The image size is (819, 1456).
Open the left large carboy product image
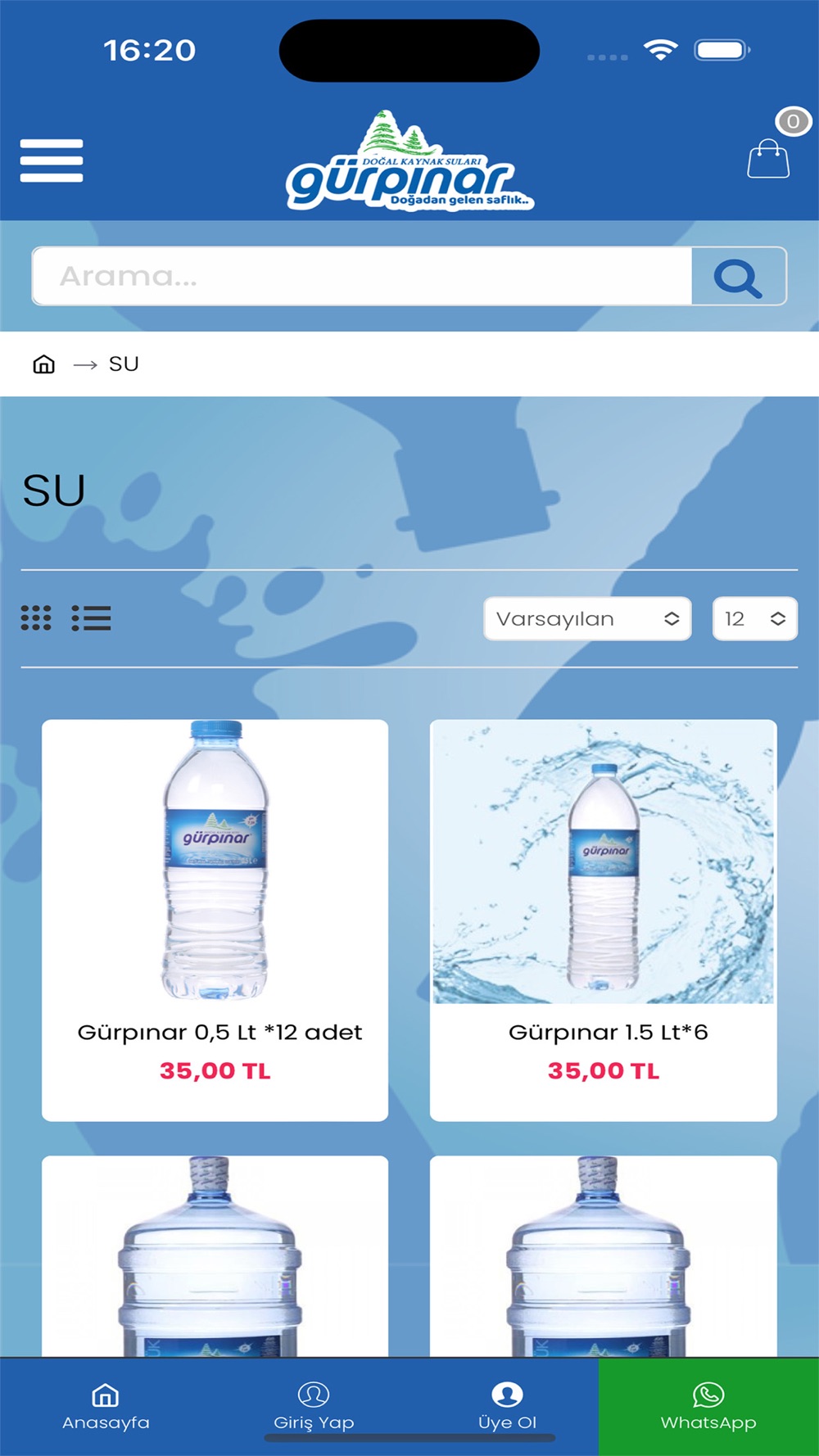[x=215, y=1256]
